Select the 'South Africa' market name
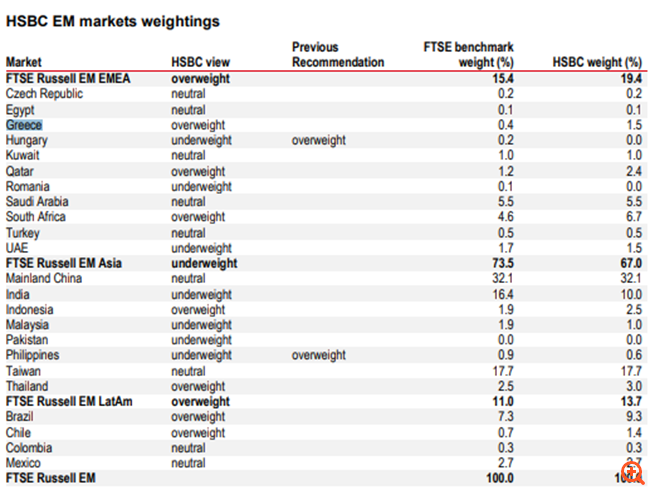 [x=36, y=216]
